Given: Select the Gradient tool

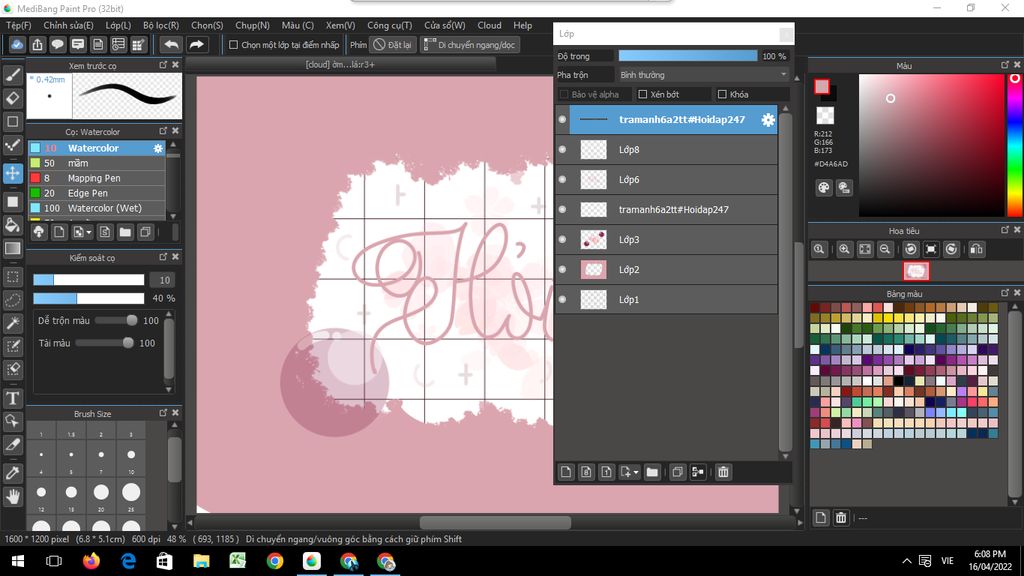Looking at the screenshot, I should (x=12, y=249).
